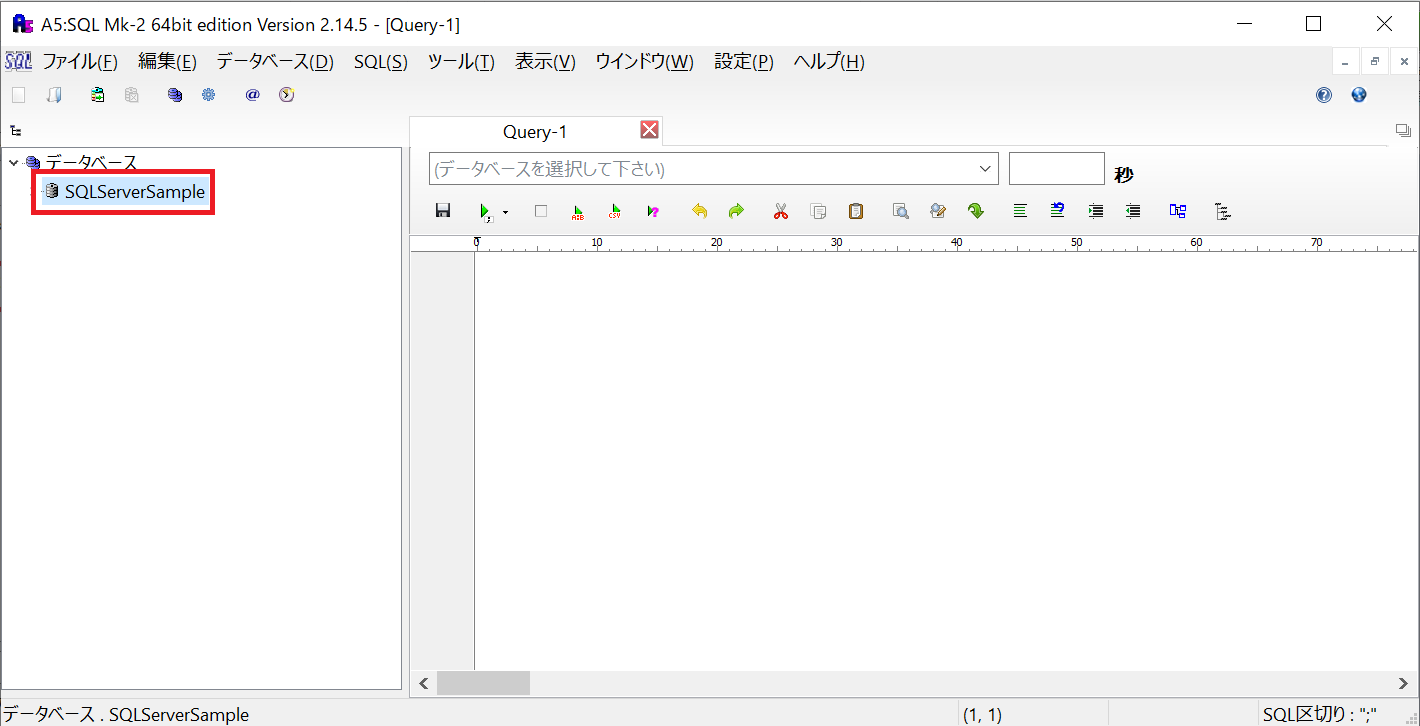The width and height of the screenshot is (1420, 726).
Task: Click the open file folder icon
Action: tap(54, 95)
